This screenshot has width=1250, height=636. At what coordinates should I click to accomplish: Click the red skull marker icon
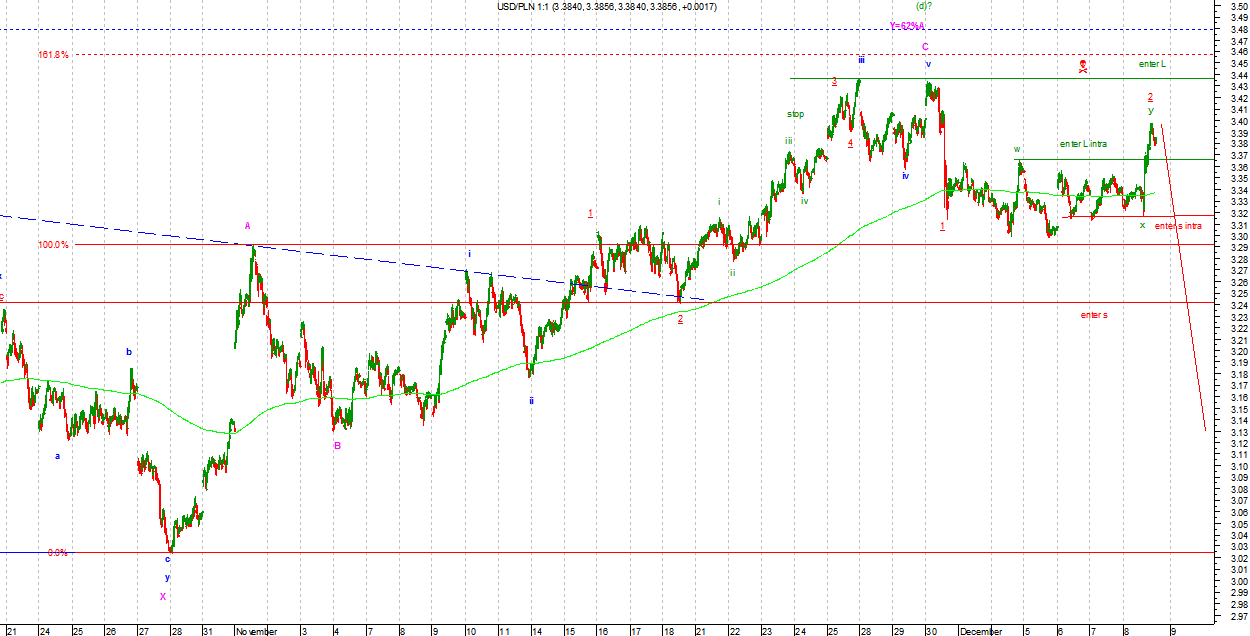coord(1083,67)
